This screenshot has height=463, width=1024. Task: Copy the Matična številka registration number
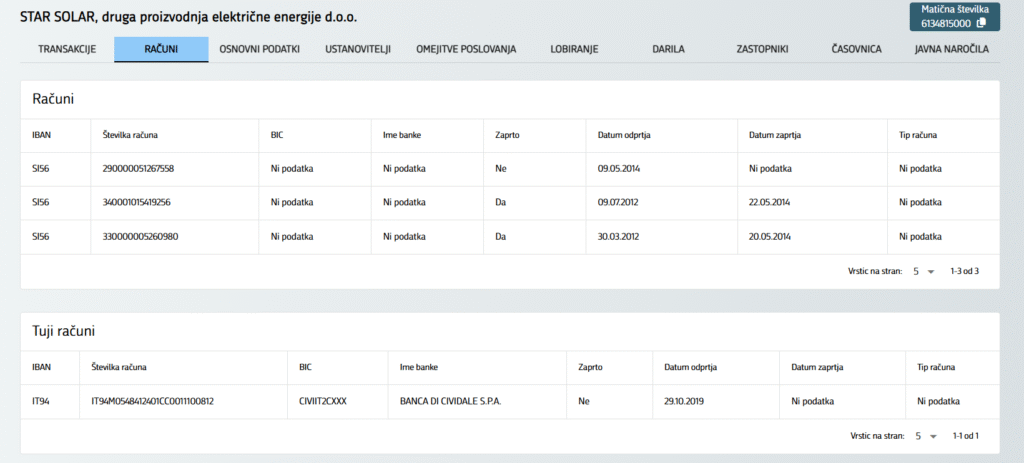(x=981, y=23)
